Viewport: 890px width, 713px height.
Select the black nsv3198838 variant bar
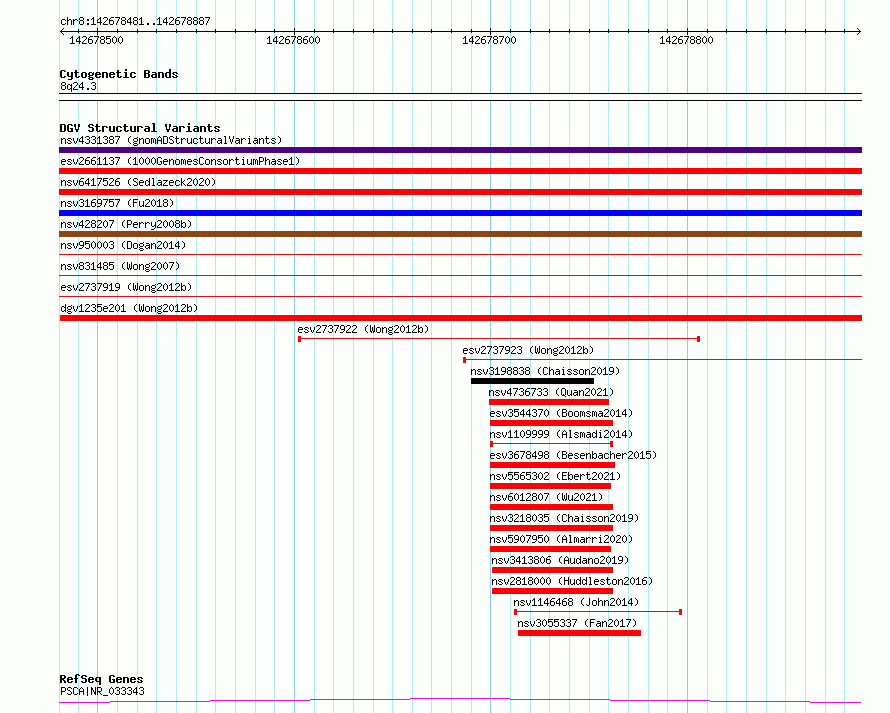(x=532, y=381)
